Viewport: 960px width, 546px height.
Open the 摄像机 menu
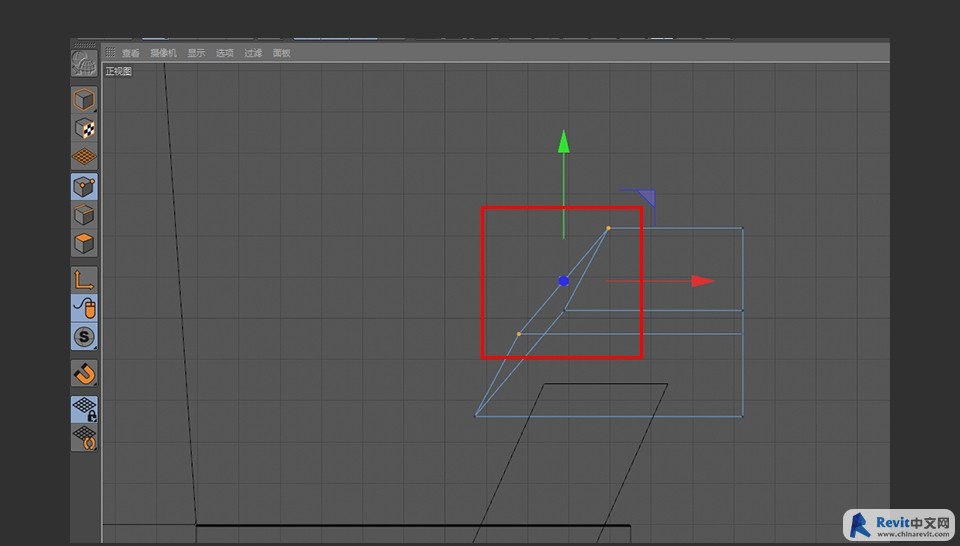coord(163,53)
